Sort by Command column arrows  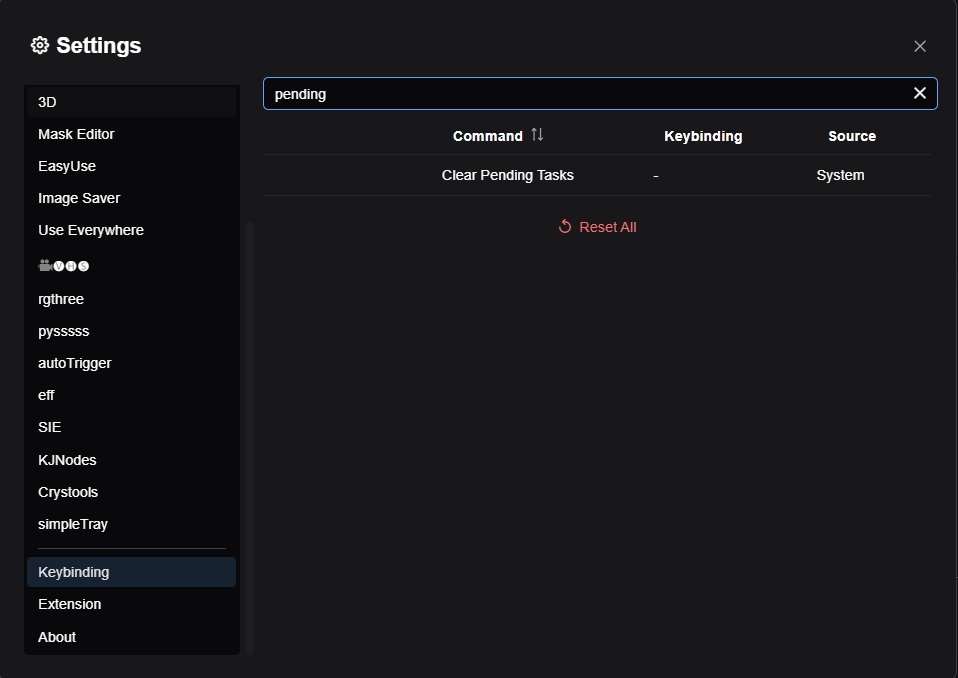pos(537,134)
